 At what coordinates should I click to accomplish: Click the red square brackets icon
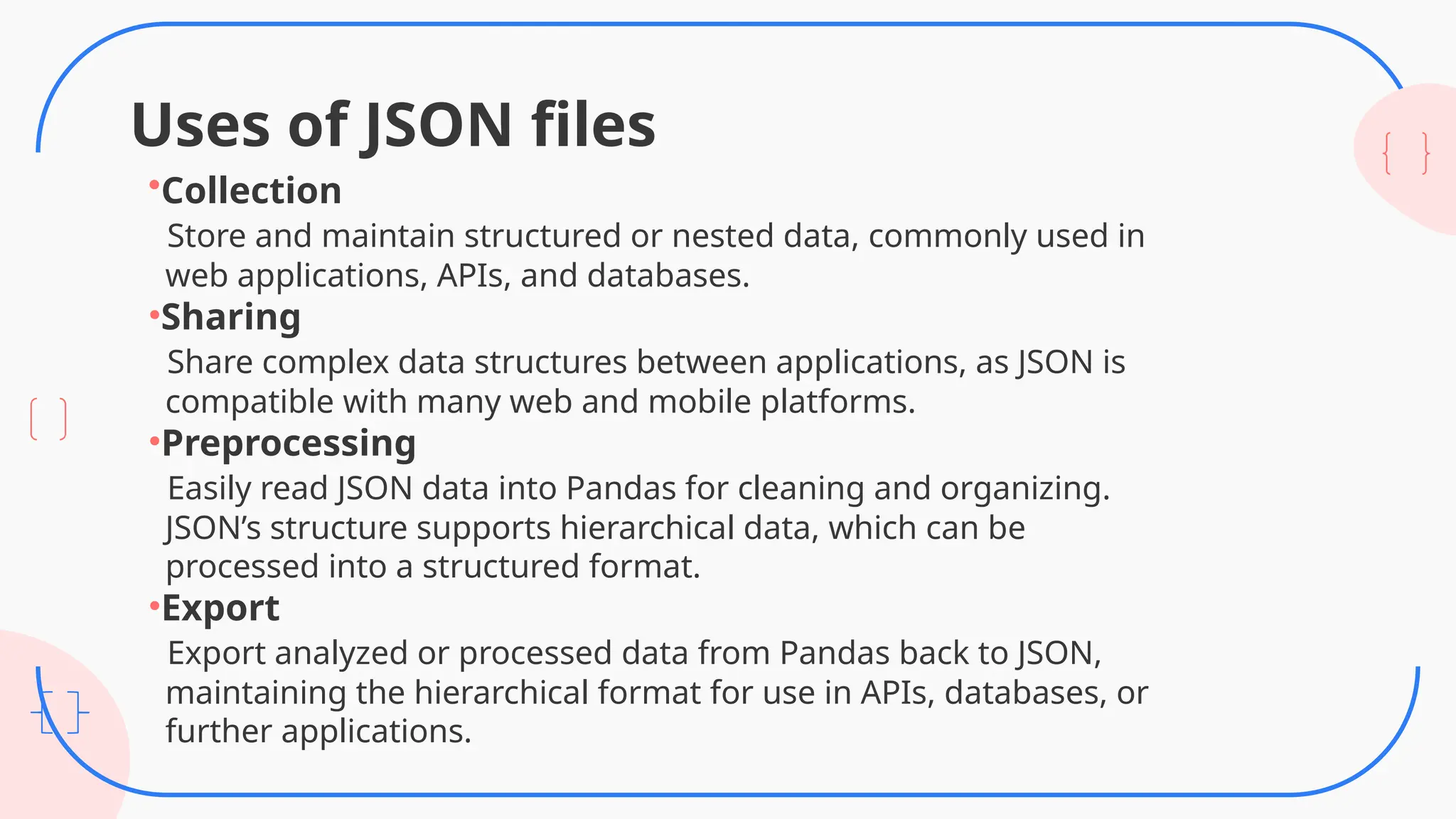point(48,419)
